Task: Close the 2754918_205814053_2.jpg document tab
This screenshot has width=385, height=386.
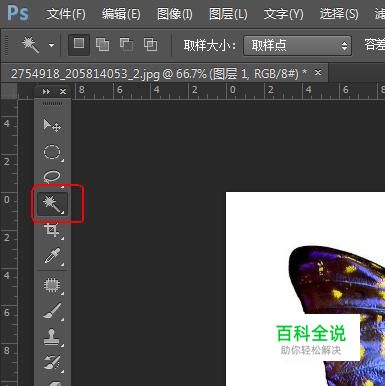Action: click(x=318, y=72)
